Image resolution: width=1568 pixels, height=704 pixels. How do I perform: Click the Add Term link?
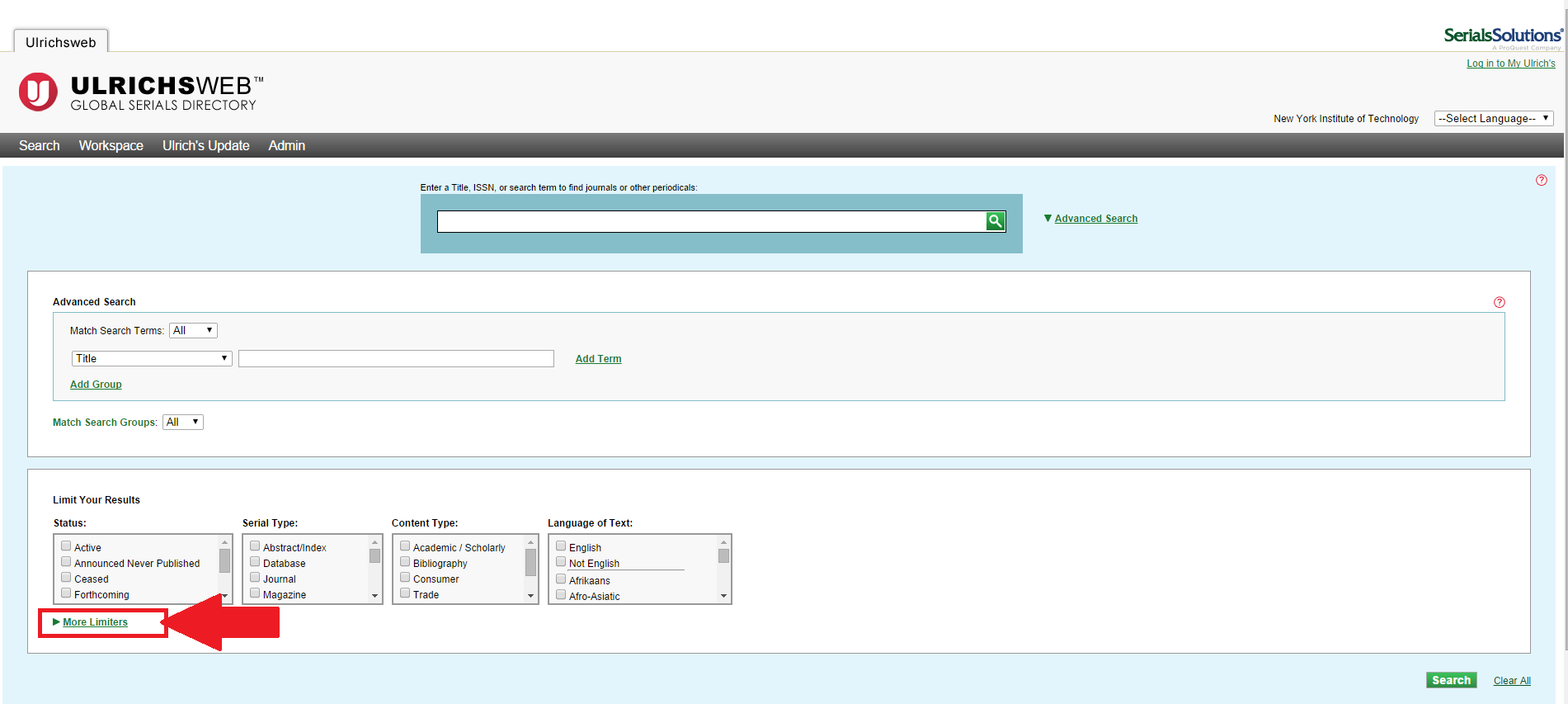(x=599, y=359)
